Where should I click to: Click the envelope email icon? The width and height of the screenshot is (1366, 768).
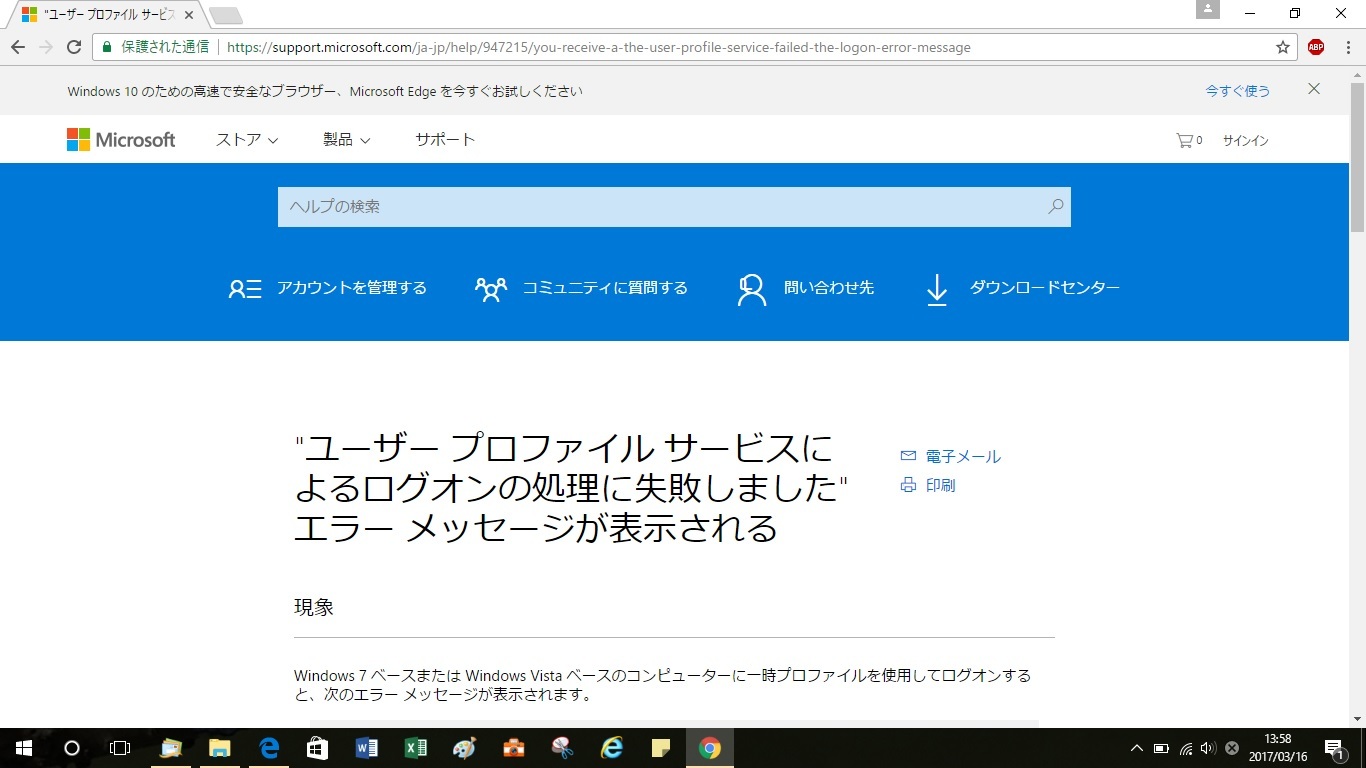tap(908, 456)
